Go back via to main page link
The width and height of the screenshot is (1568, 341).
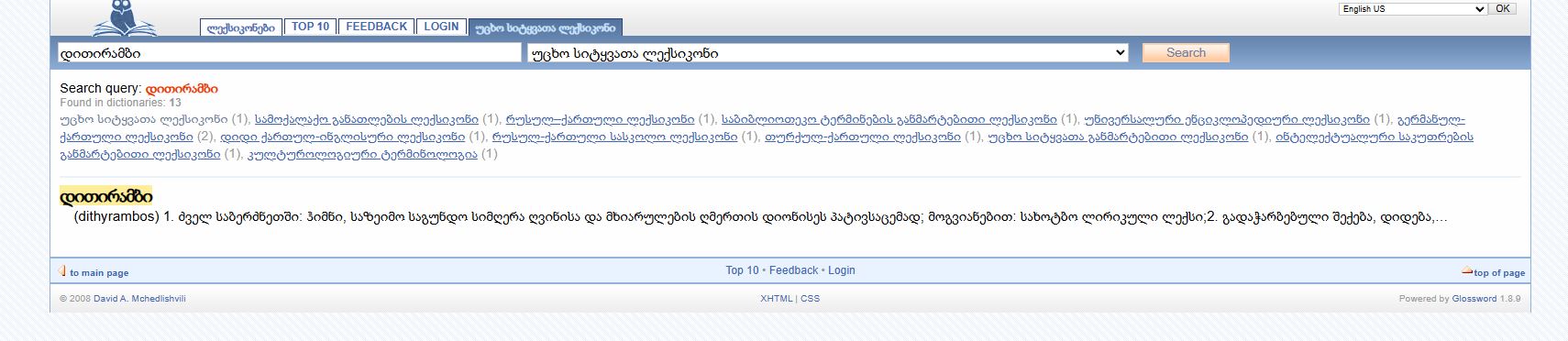(x=99, y=273)
